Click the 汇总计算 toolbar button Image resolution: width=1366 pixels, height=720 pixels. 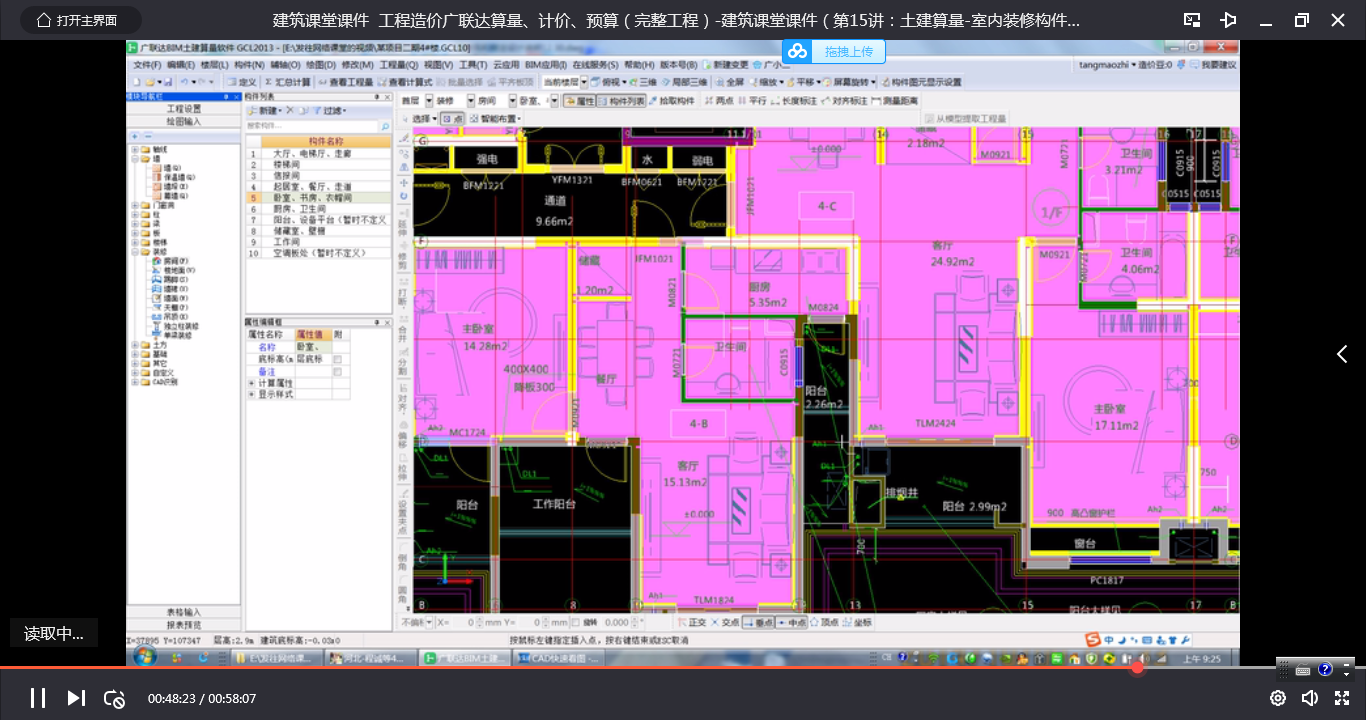click(287, 82)
